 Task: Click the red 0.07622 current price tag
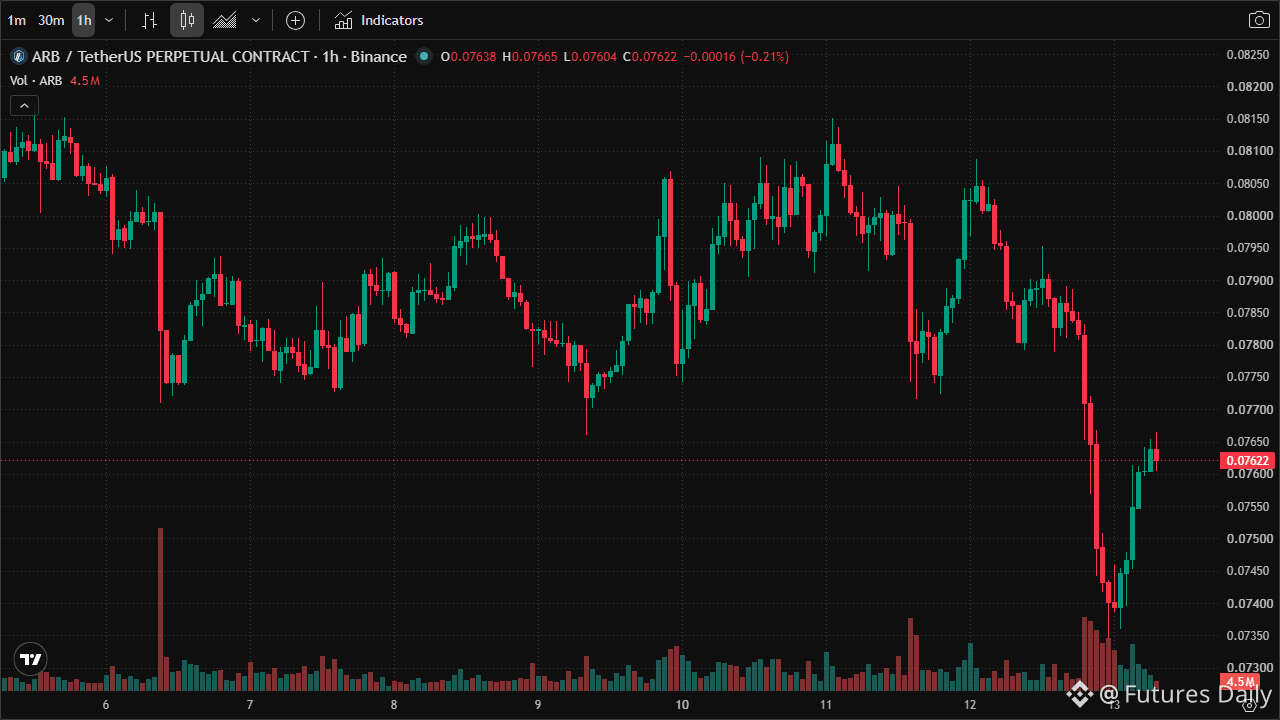(1246, 461)
